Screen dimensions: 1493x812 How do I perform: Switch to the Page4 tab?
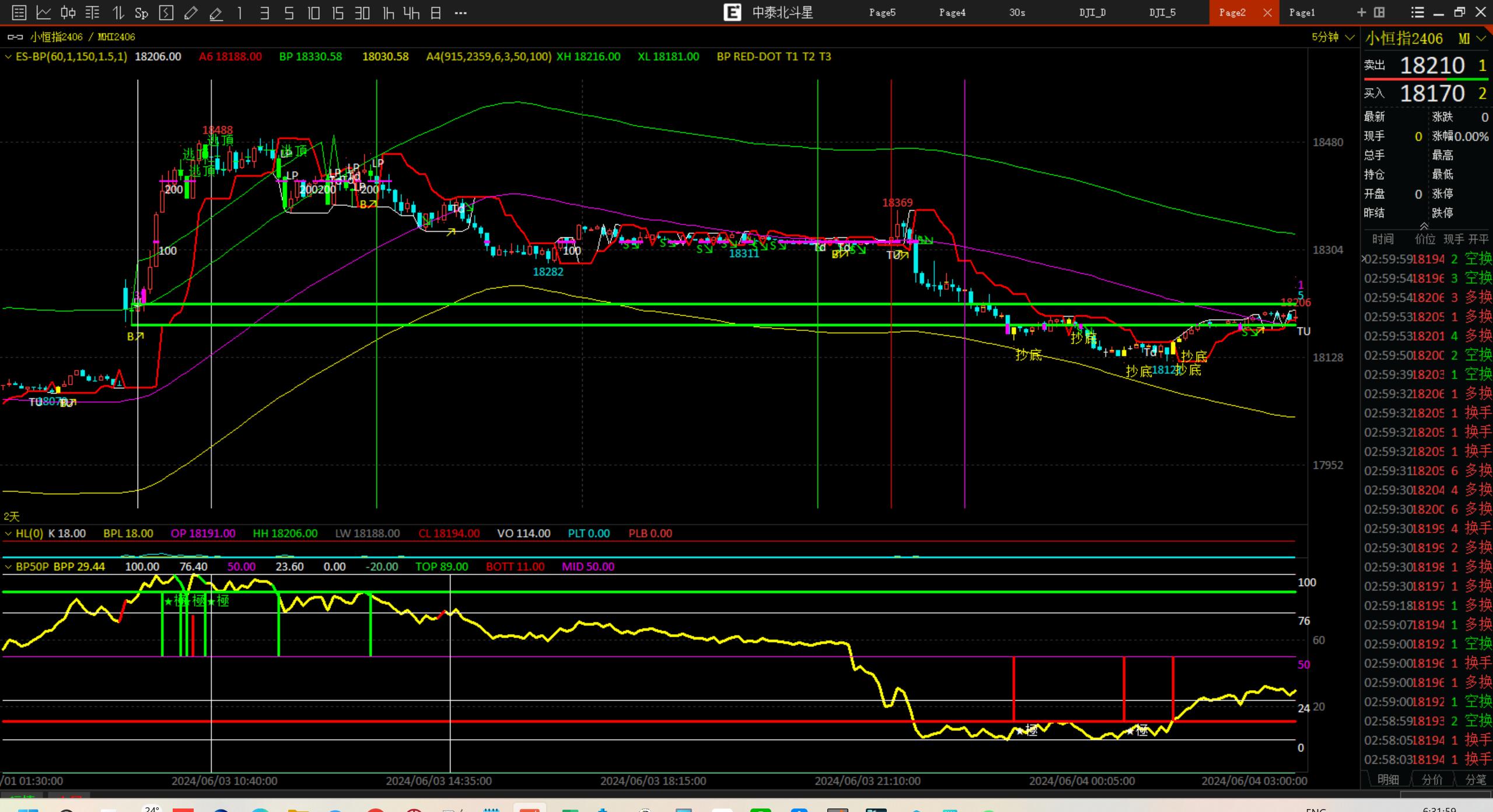click(952, 12)
